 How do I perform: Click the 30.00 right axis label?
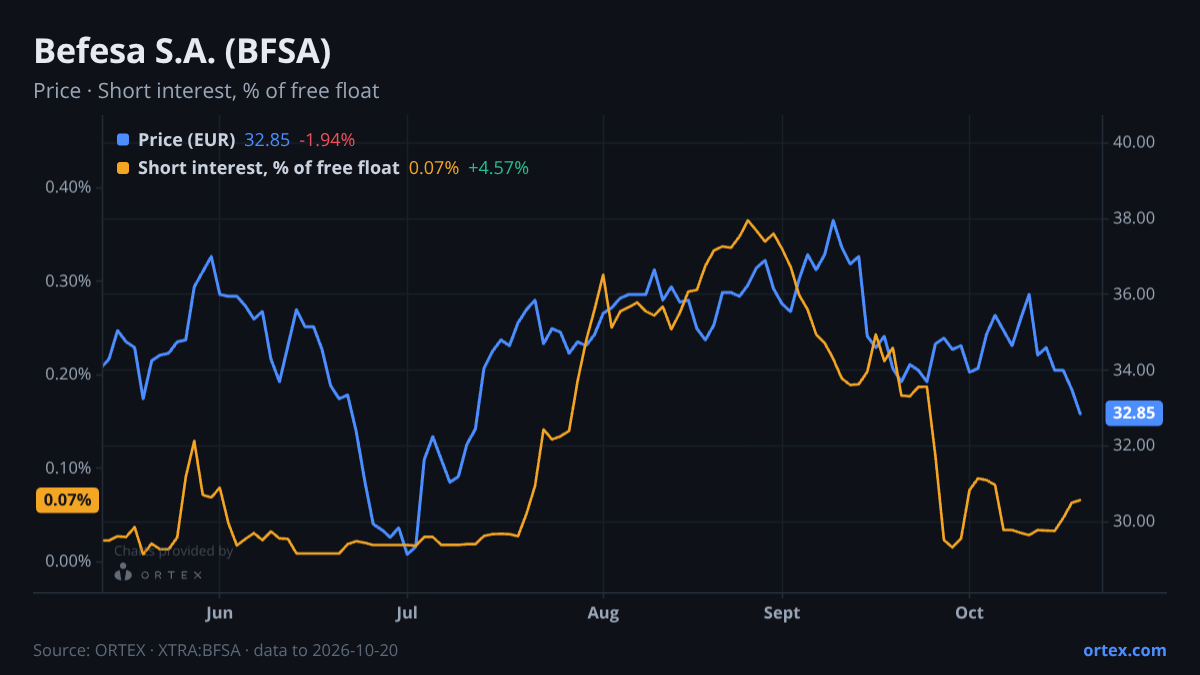(x=1134, y=521)
